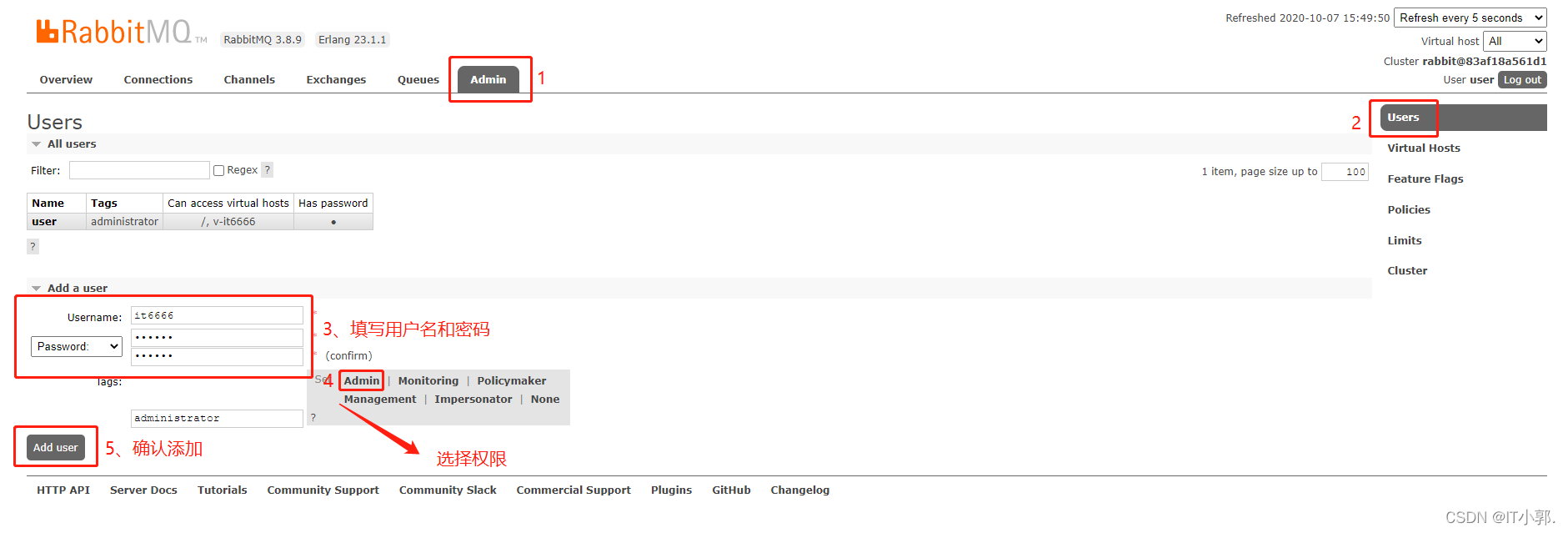Open the Tutorials footer link

click(x=223, y=490)
